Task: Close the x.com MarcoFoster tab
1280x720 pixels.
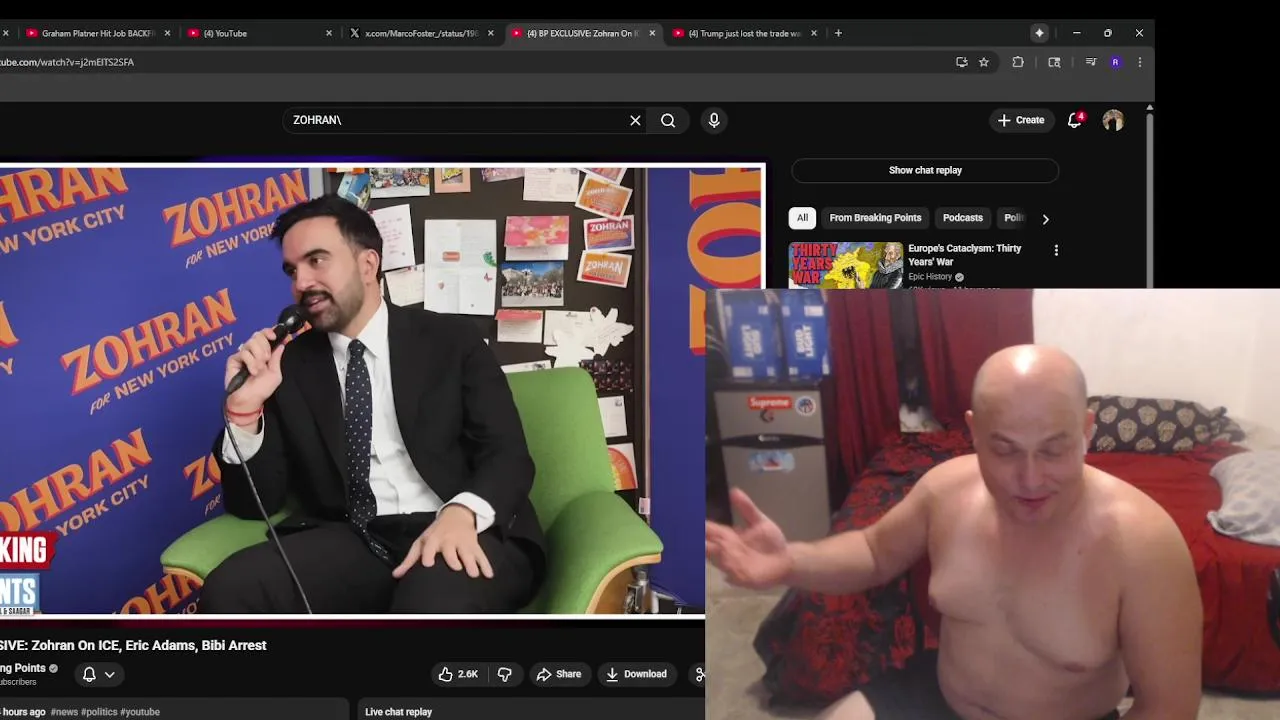Action: (491, 33)
